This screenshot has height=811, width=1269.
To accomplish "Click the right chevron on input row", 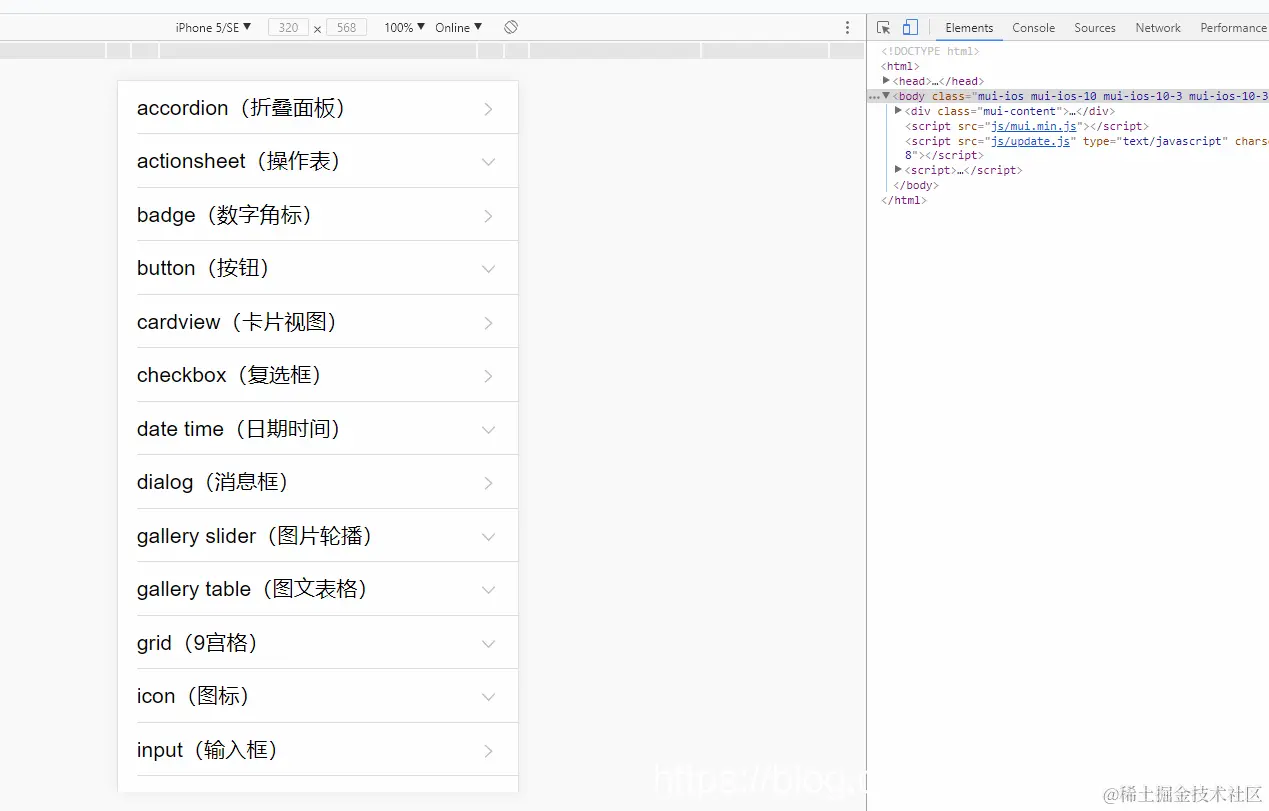I will pos(488,751).
